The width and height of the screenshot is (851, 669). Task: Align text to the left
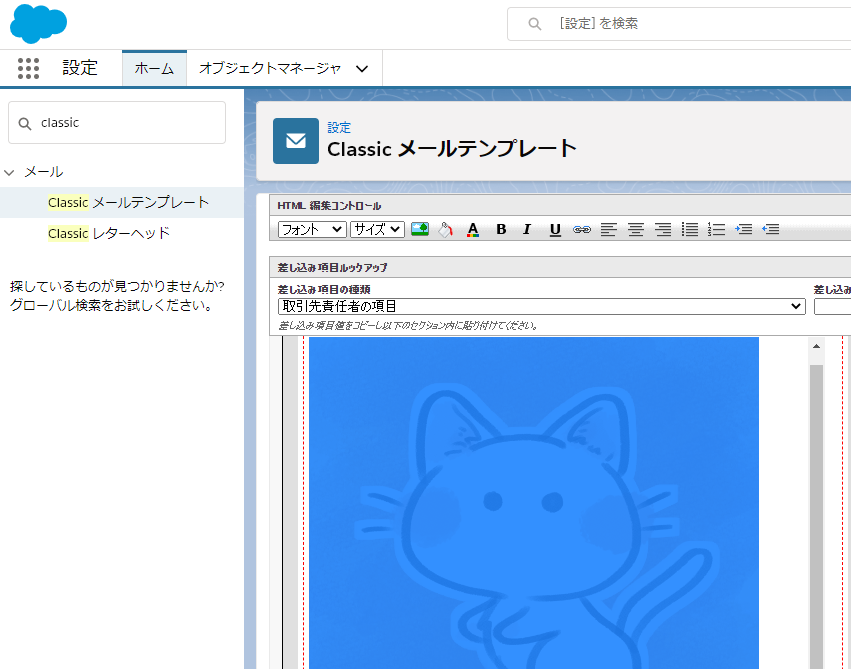[609, 229]
